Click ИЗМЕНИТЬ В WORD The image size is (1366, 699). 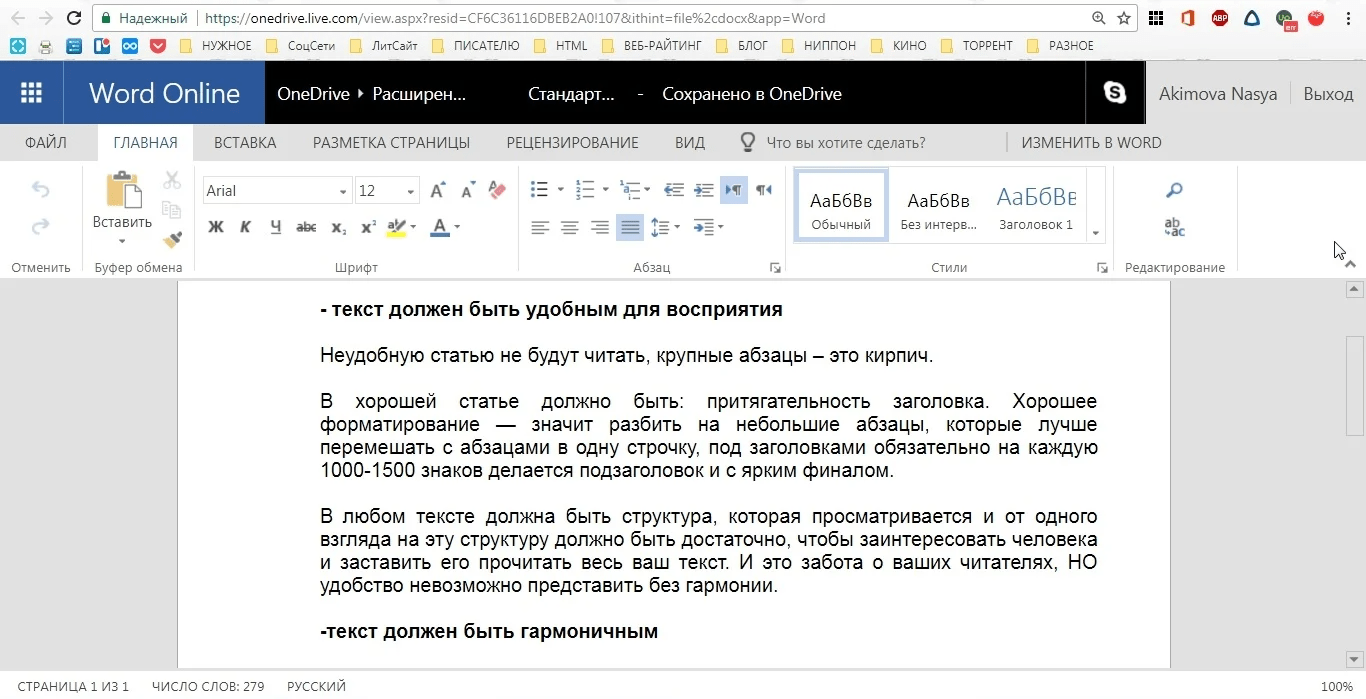pyautogui.click(x=1090, y=142)
